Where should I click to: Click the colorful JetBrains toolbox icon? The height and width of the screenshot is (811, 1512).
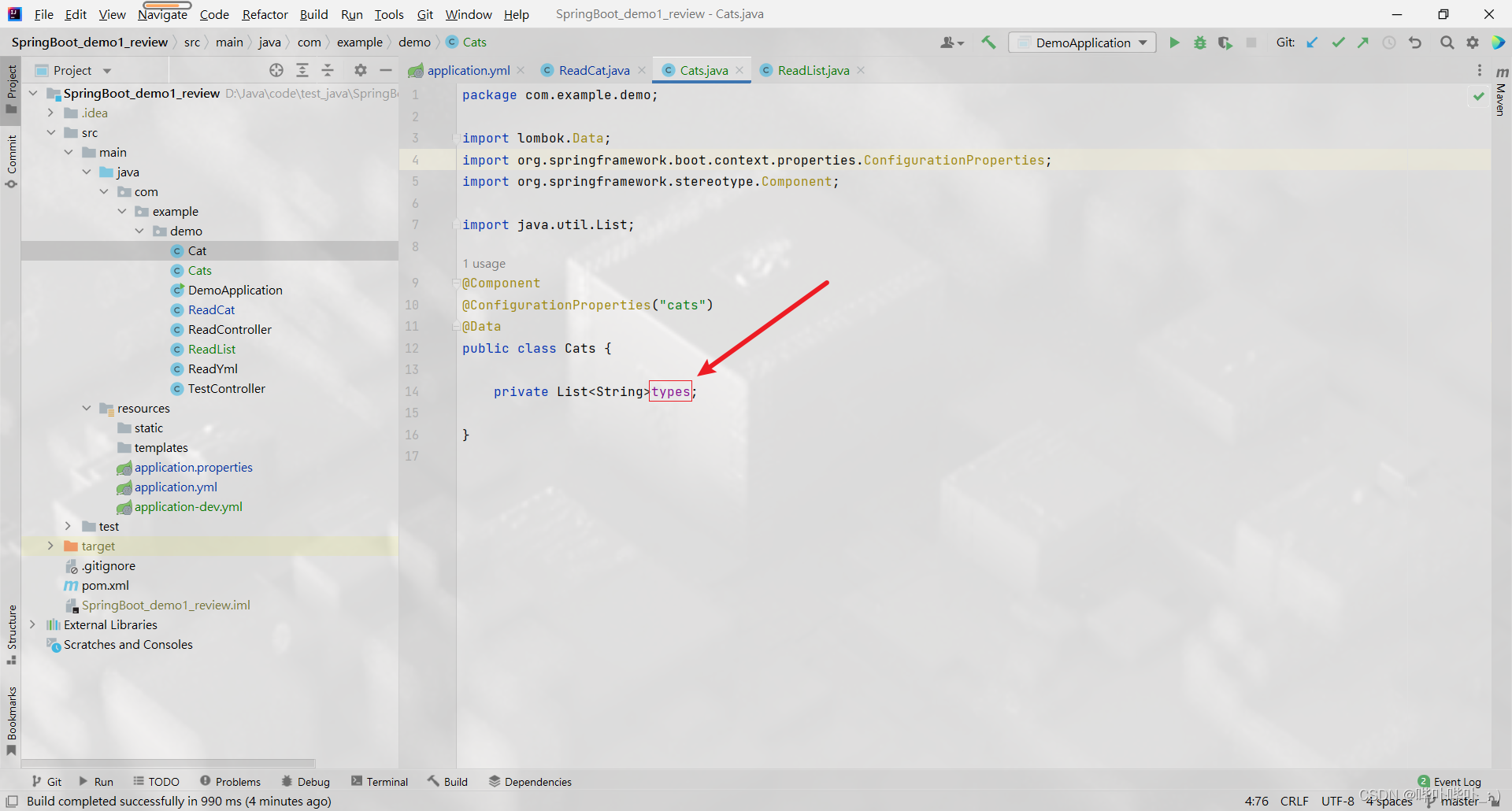coord(1498,43)
